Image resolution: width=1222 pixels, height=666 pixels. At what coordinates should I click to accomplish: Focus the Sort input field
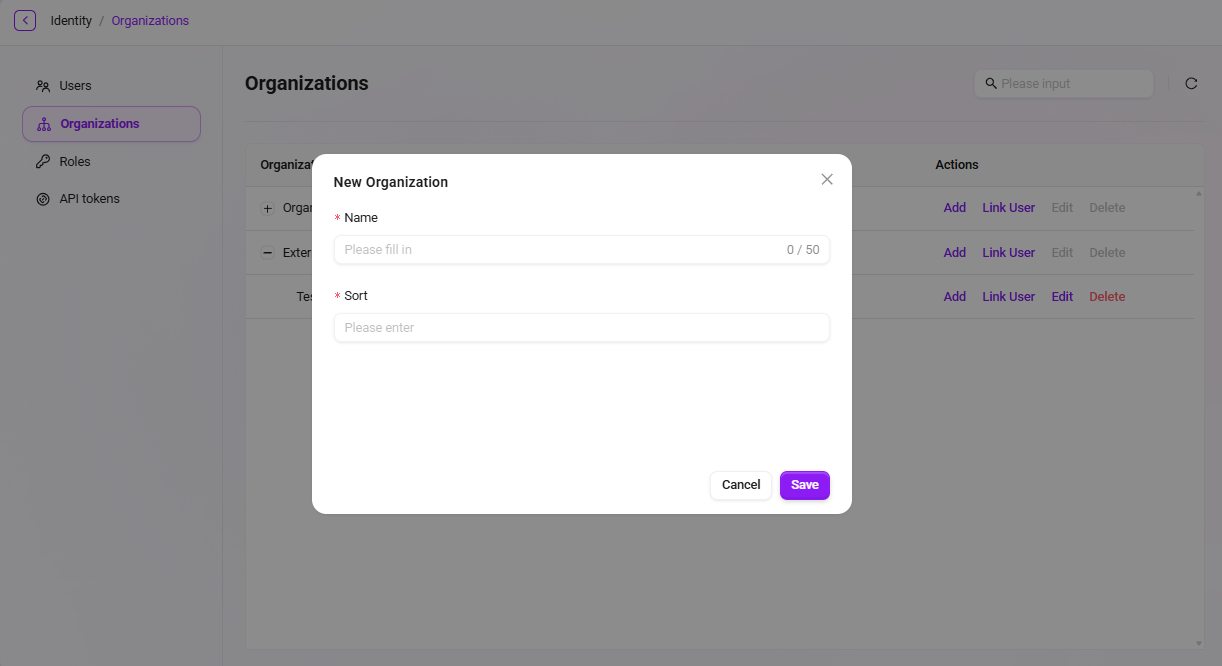pyautogui.click(x=582, y=328)
